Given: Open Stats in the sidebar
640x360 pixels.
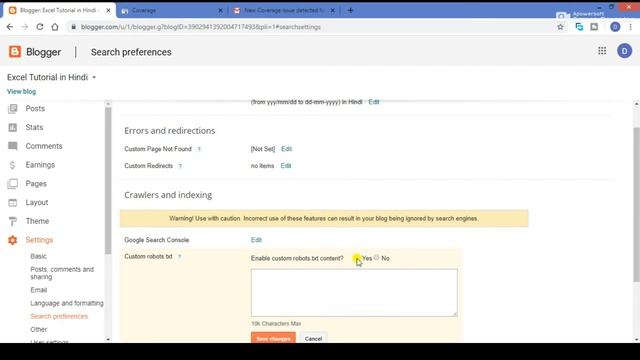Looking at the screenshot, I should tap(34, 127).
